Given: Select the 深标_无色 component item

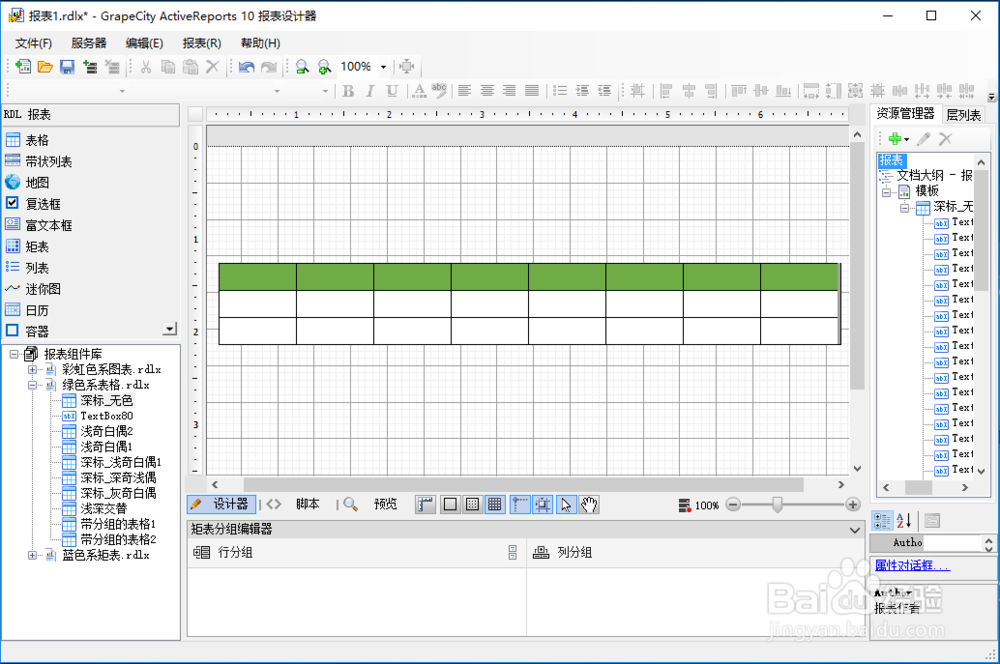Looking at the screenshot, I should point(107,401).
